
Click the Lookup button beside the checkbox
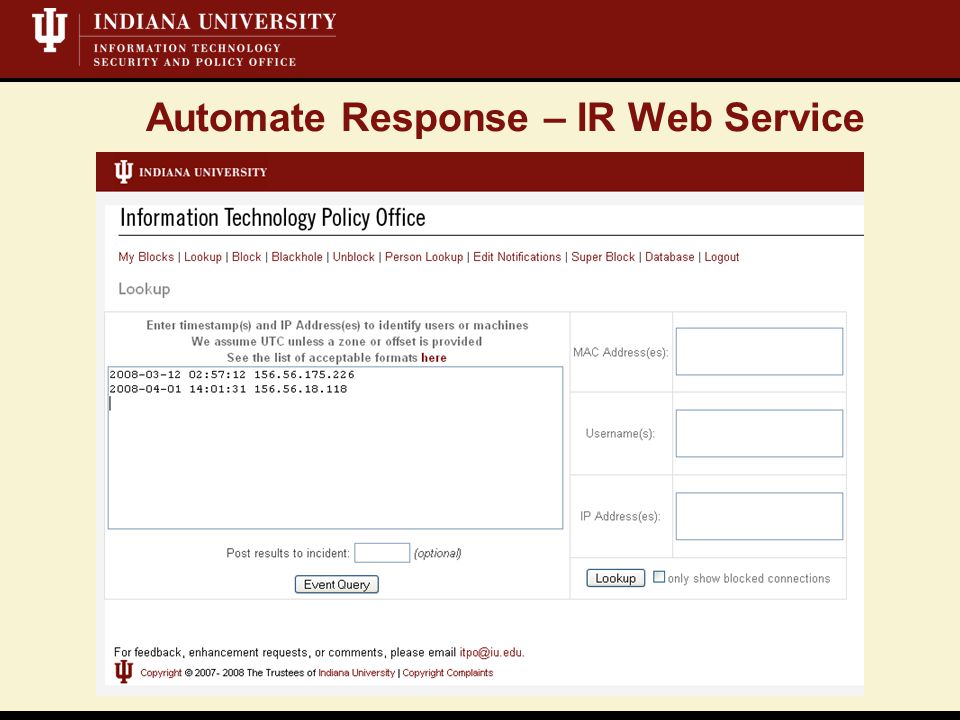pos(615,578)
